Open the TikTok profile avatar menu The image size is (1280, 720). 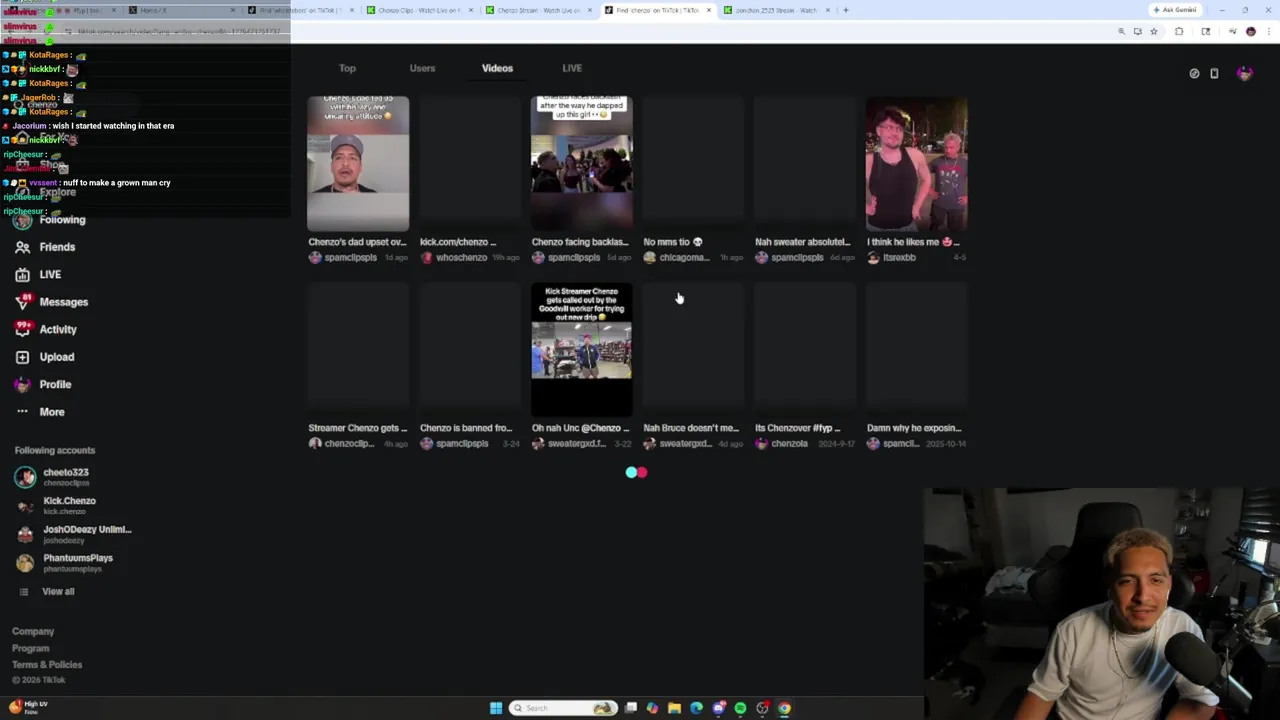point(1244,73)
